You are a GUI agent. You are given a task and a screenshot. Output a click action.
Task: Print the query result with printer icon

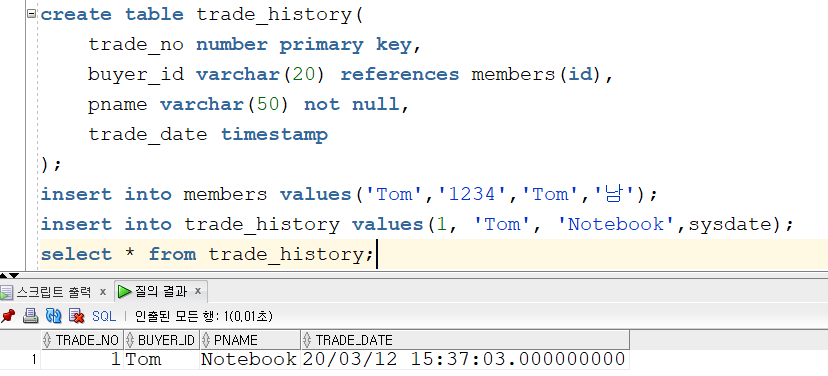[x=31, y=316]
